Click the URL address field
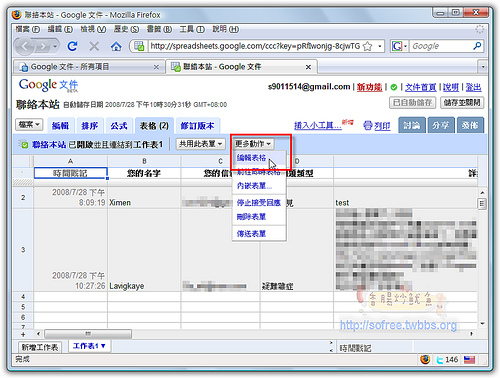 (255, 46)
